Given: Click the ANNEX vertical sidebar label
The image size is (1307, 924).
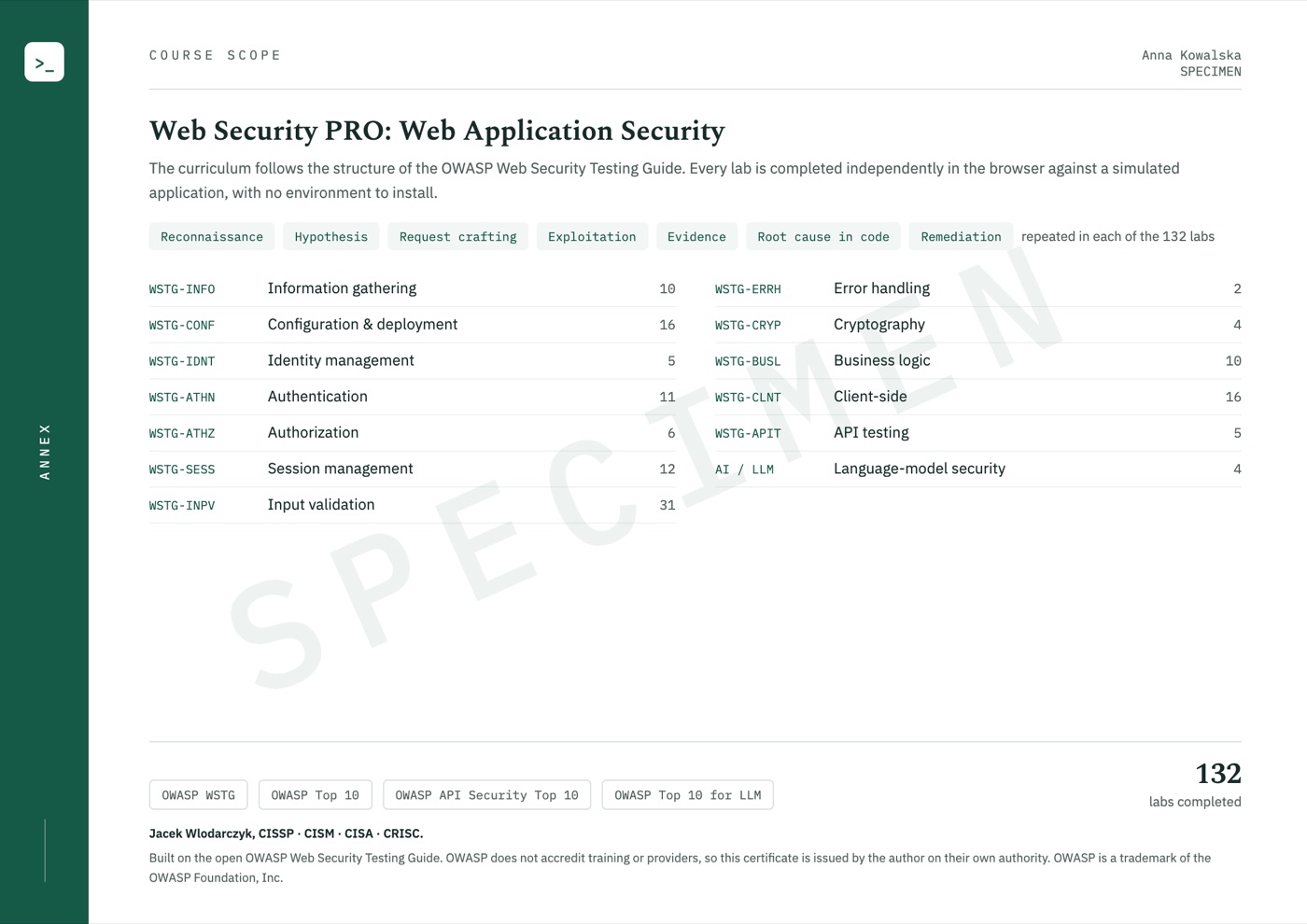Looking at the screenshot, I should [45, 452].
